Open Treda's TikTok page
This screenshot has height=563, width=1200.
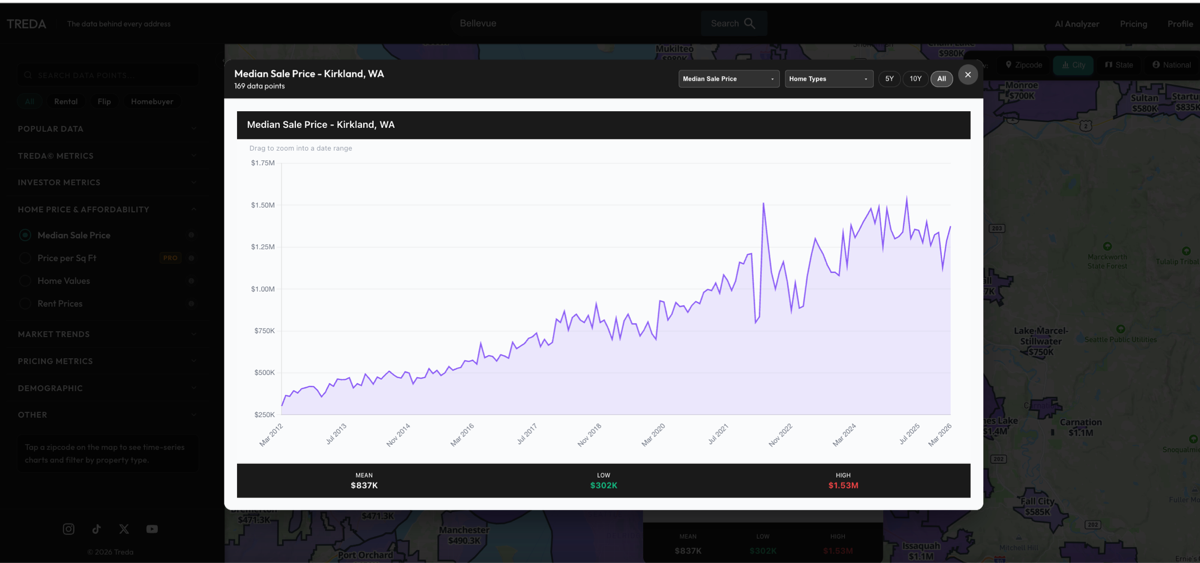point(96,529)
